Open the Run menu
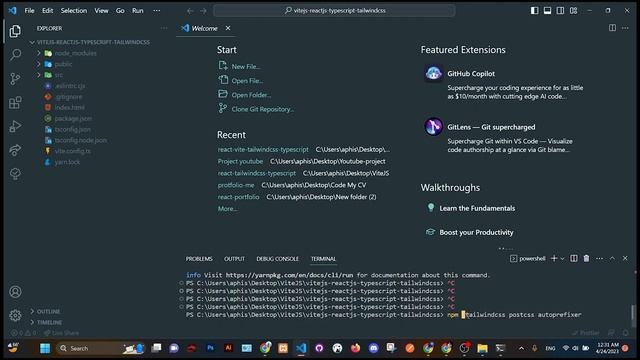The height and width of the screenshot is (360, 640). coord(138,11)
